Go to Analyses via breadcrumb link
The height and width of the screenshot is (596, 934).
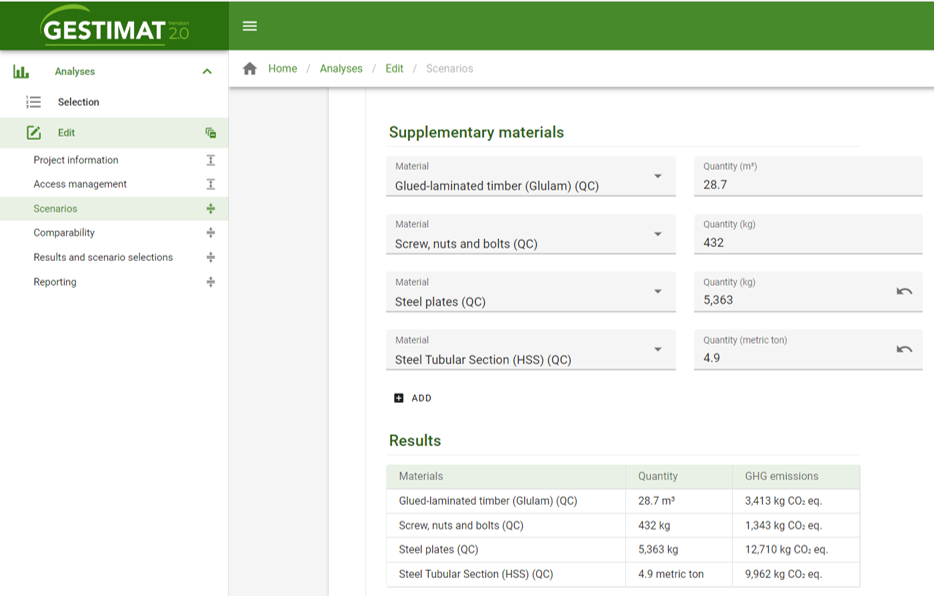point(341,69)
